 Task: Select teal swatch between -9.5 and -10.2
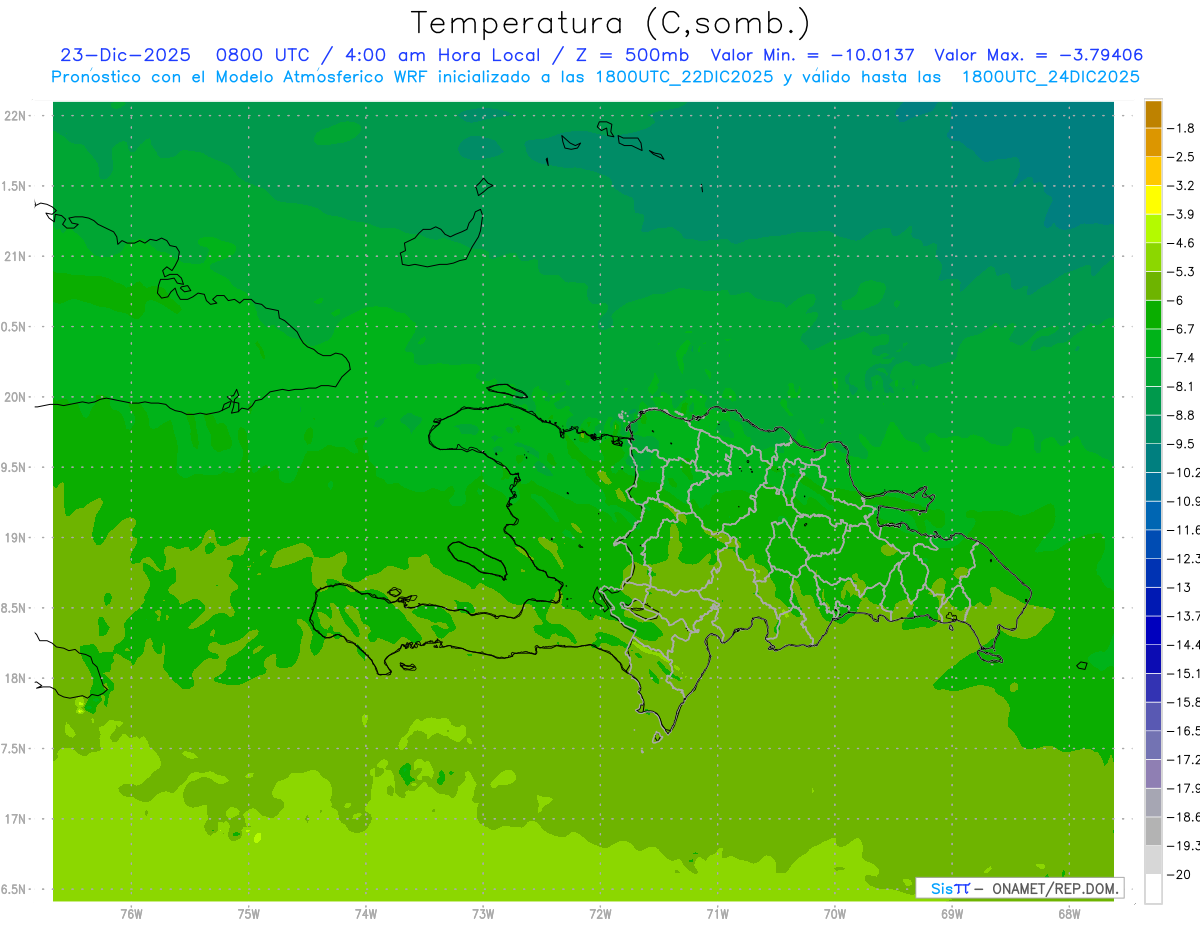click(x=1153, y=459)
